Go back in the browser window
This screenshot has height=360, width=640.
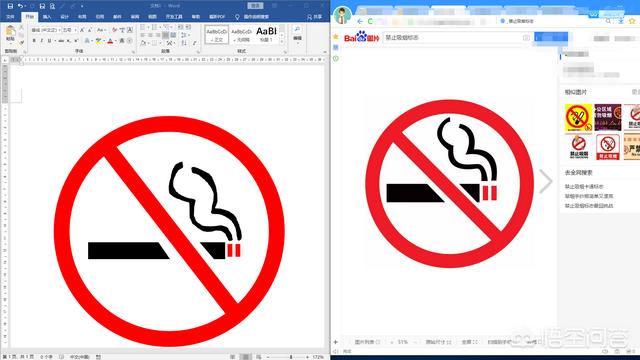click(x=360, y=21)
